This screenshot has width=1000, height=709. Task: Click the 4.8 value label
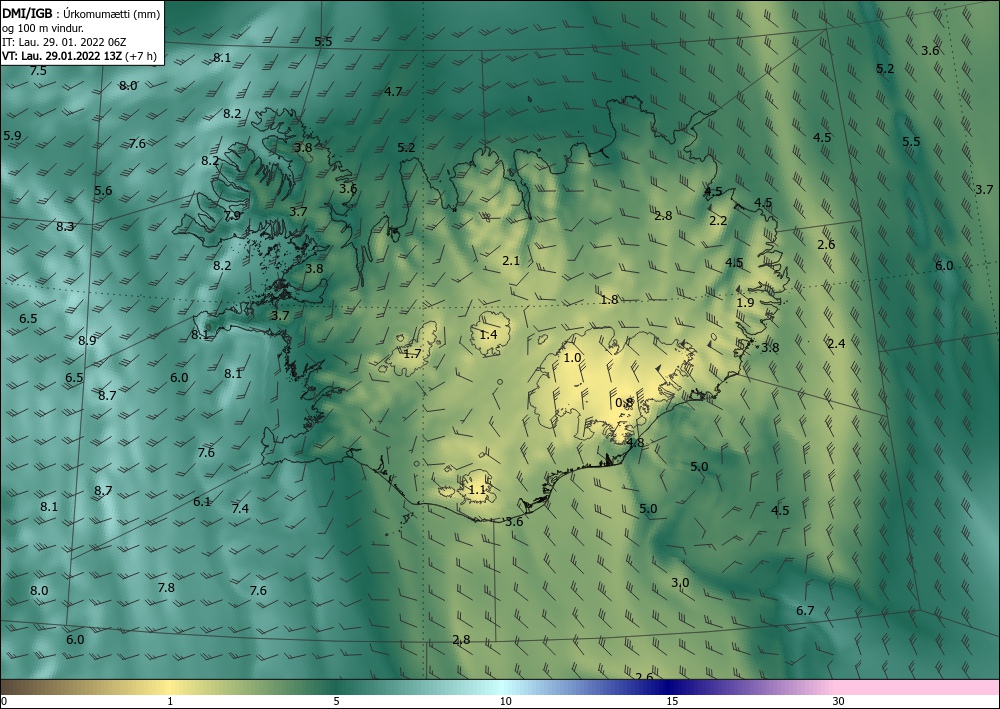click(635, 442)
